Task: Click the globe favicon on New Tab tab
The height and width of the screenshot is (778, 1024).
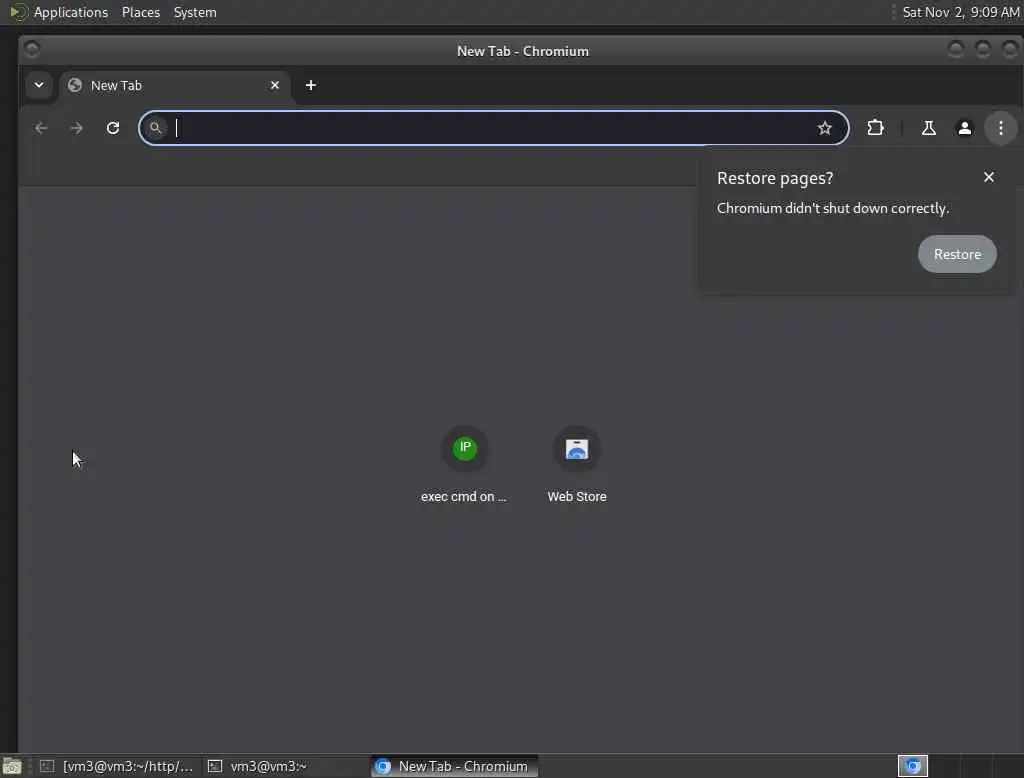Action: tap(75, 85)
